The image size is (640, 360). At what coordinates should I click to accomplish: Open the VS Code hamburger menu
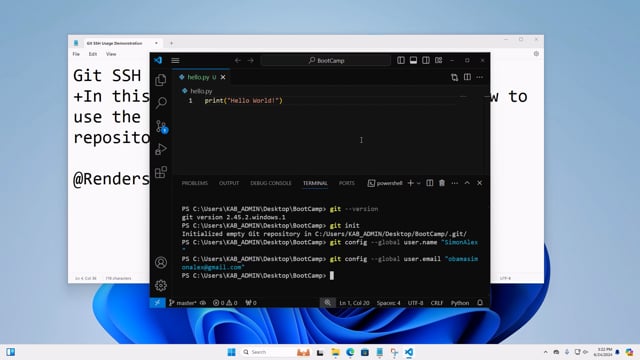click(x=175, y=60)
